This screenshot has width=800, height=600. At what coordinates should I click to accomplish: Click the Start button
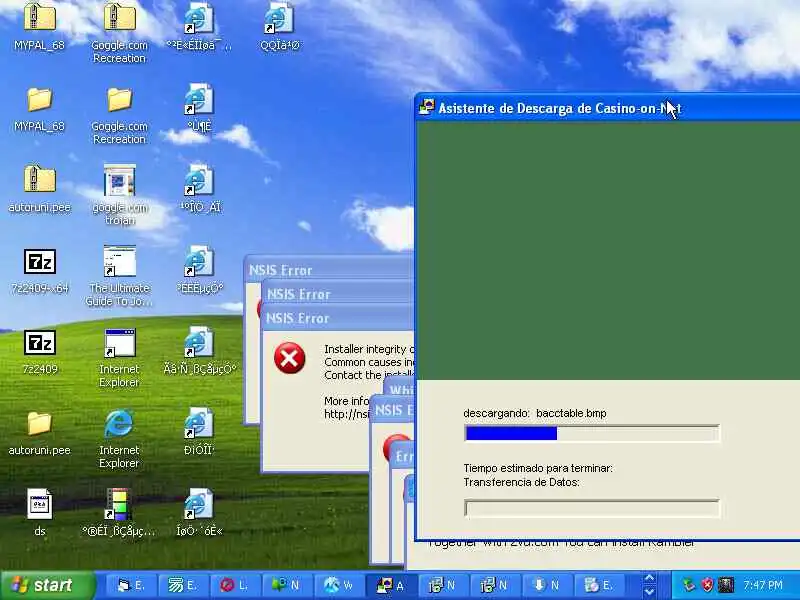point(47,585)
